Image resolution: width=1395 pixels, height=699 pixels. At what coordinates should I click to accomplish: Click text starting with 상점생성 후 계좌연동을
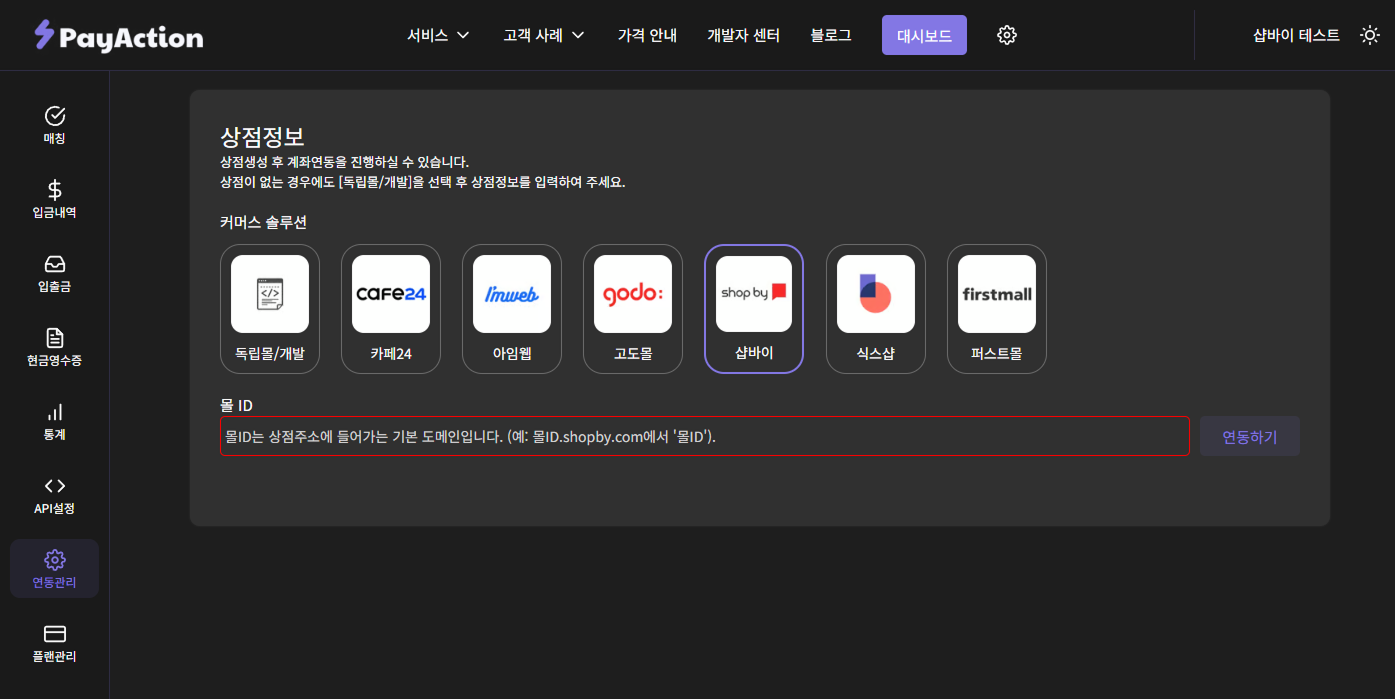tap(344, 162)
